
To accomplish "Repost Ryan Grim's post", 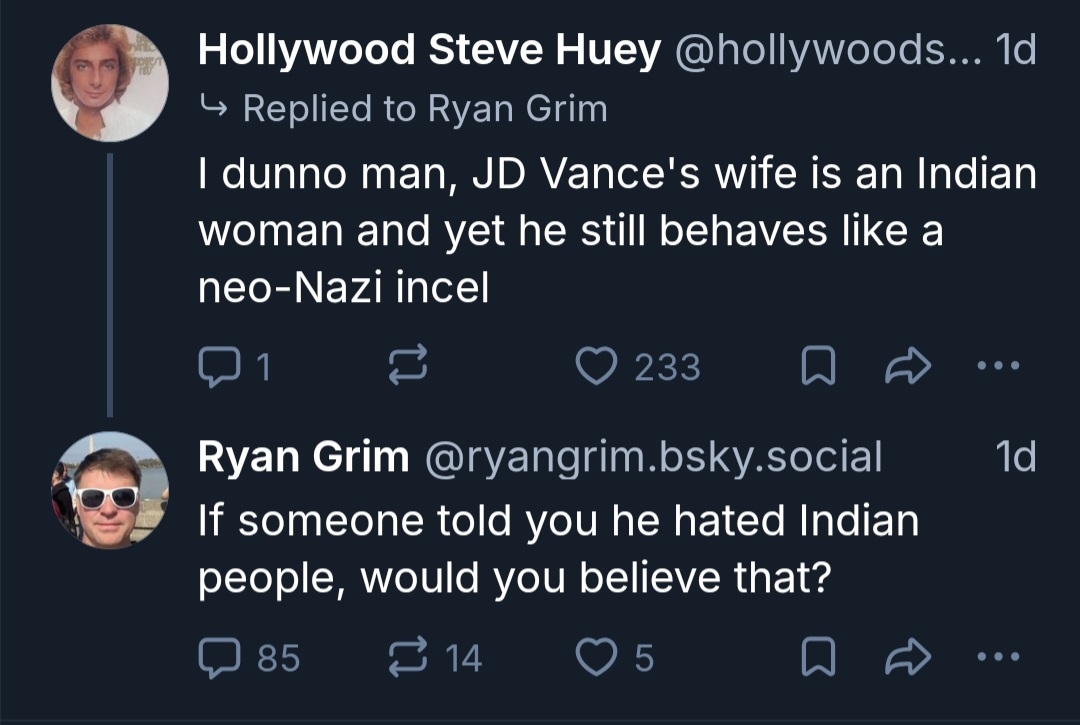I will pos(407,657).
